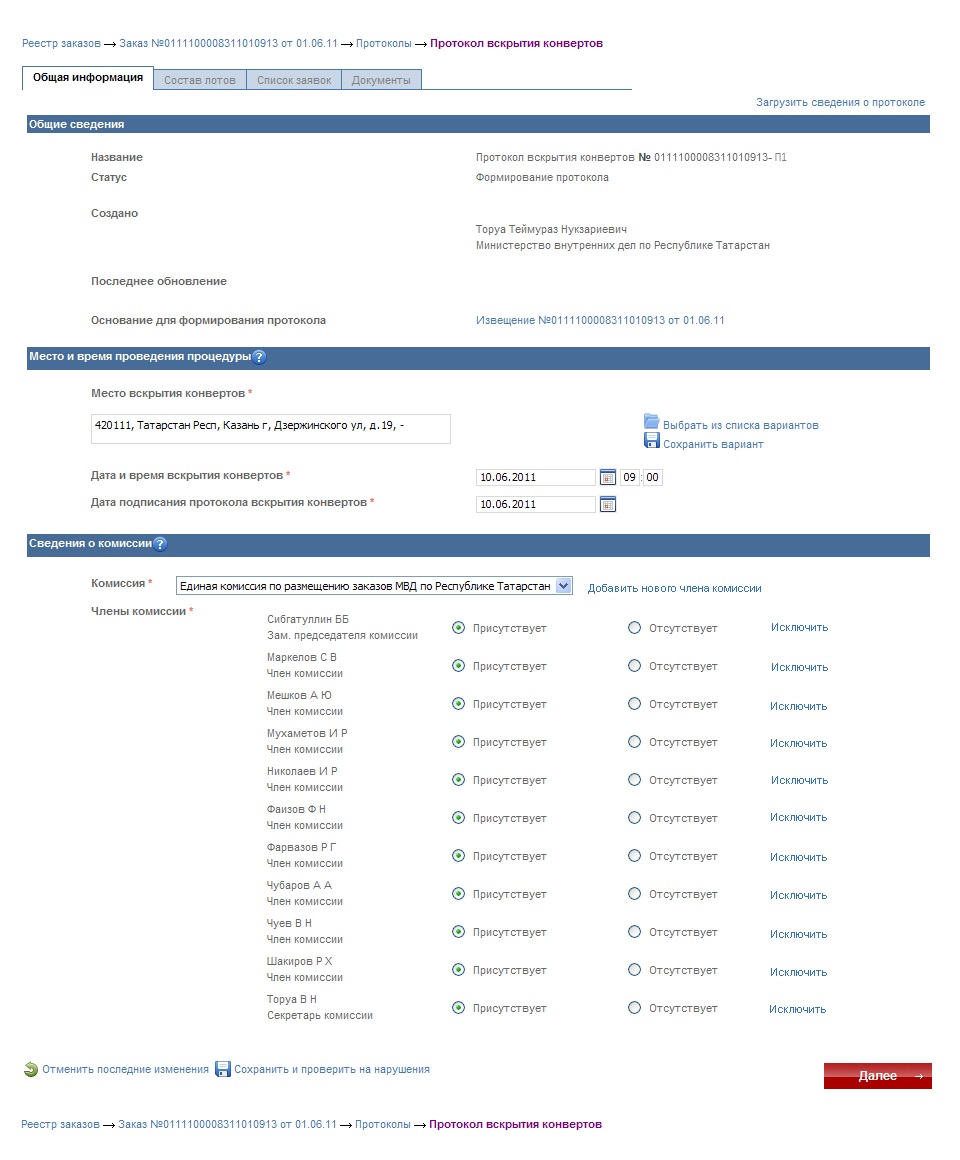960x1160 pixels.
Task: Click Загрузить сведения о протоколе link
Action: click(x=840, y=103)
